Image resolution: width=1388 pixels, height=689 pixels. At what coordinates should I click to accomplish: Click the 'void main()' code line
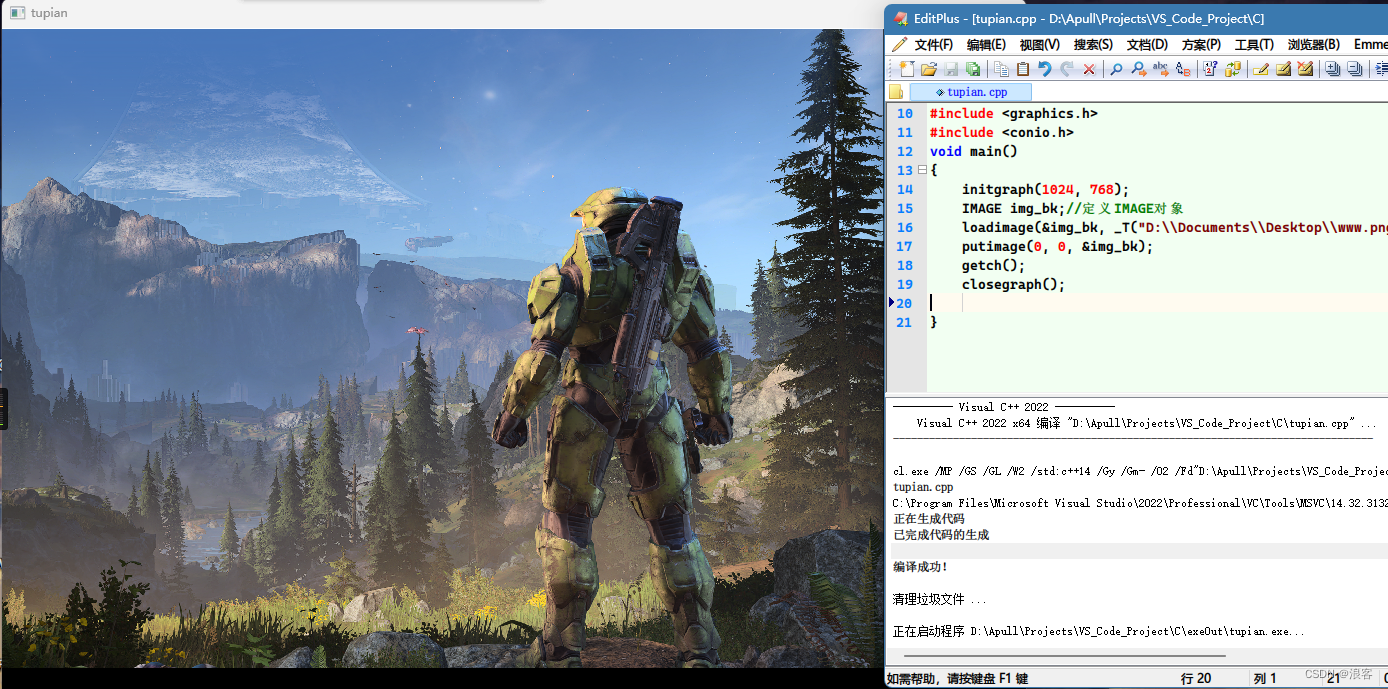[973, 152]
